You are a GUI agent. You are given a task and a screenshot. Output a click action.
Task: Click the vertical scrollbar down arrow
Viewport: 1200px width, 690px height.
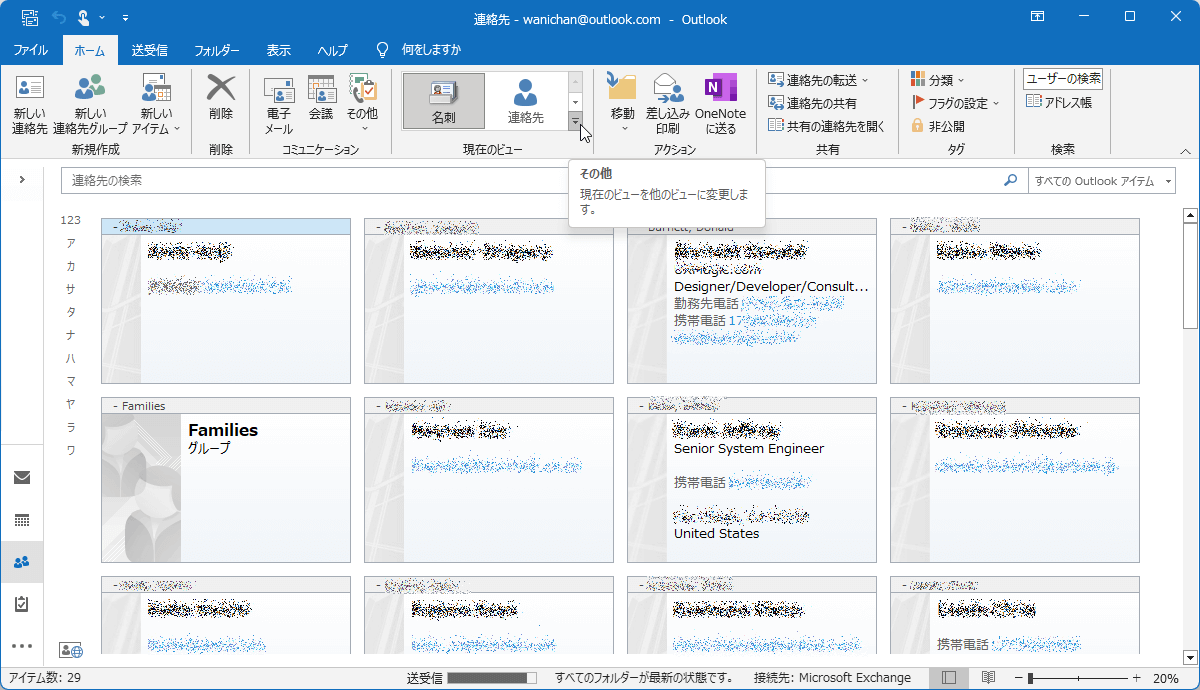pos(1190,657)
